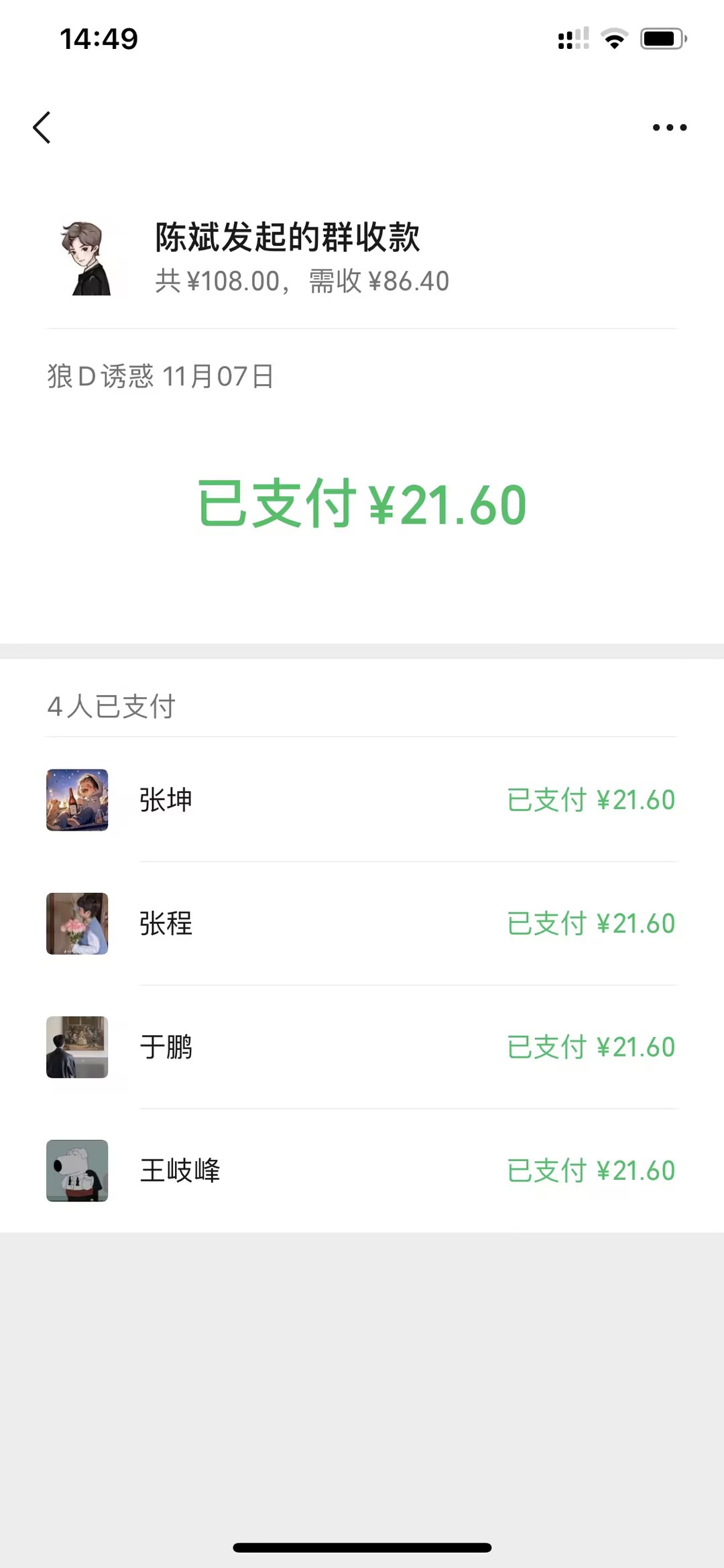
Task: Select the name 王岐峰 in payer list
Action: pyautogui.click(x=180, y=1170)
